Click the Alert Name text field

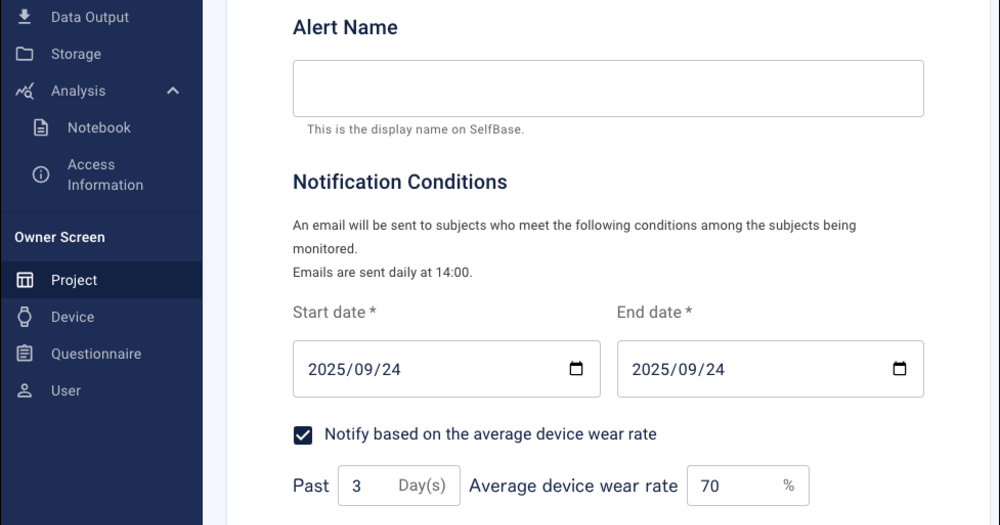[608, 88]
